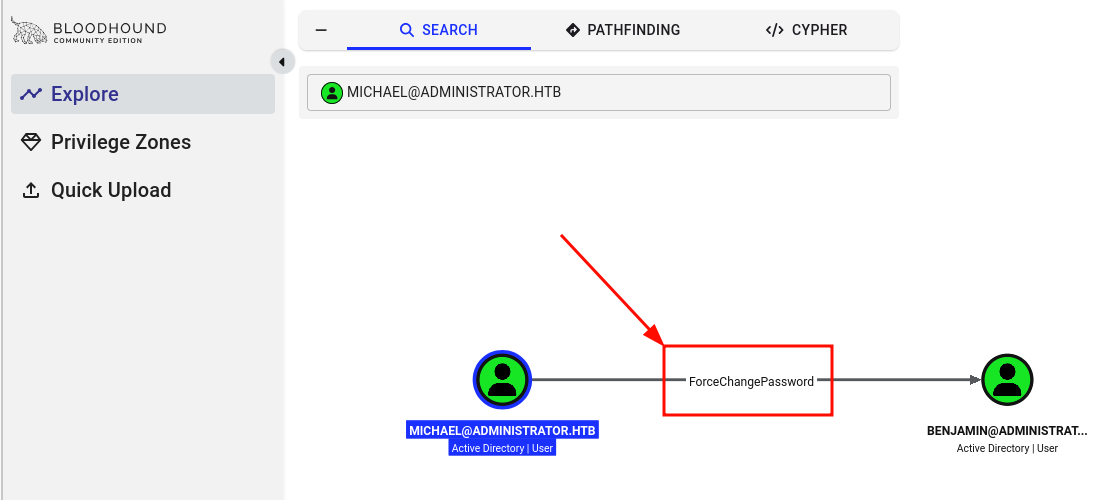The width and height of the screenshot is (1116, 500).
Task: Click the Pathfinding direction sign icon
Action: [x=573, y=30]
